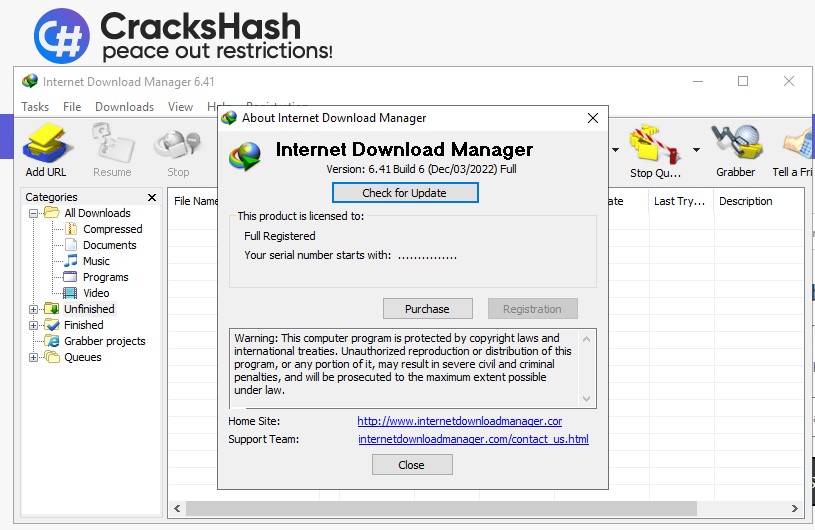
Task: Click the Last Try column header
Action: tap(681, 202)
